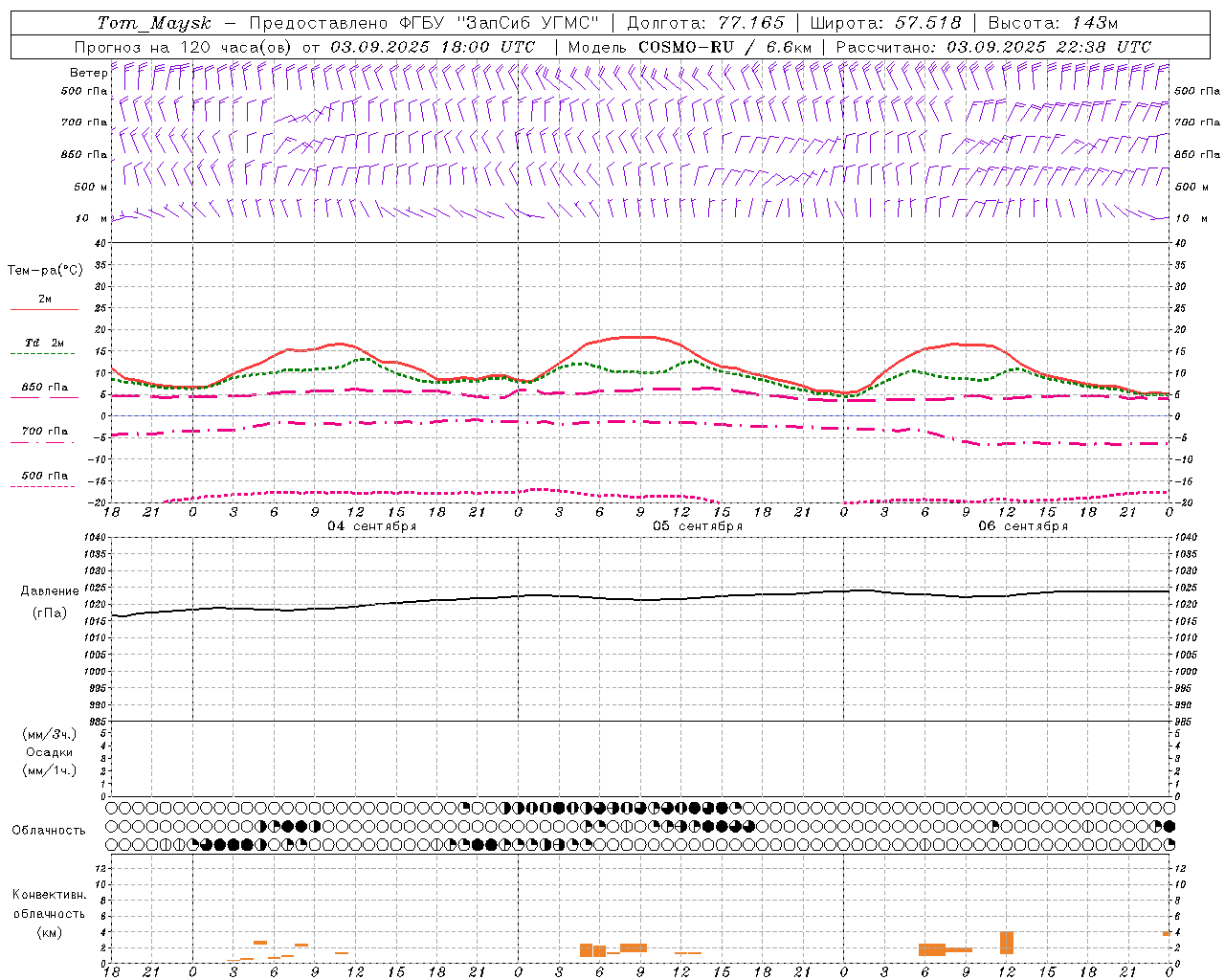Click computed time 03.09.2025 22:38 UTC

1048,47
